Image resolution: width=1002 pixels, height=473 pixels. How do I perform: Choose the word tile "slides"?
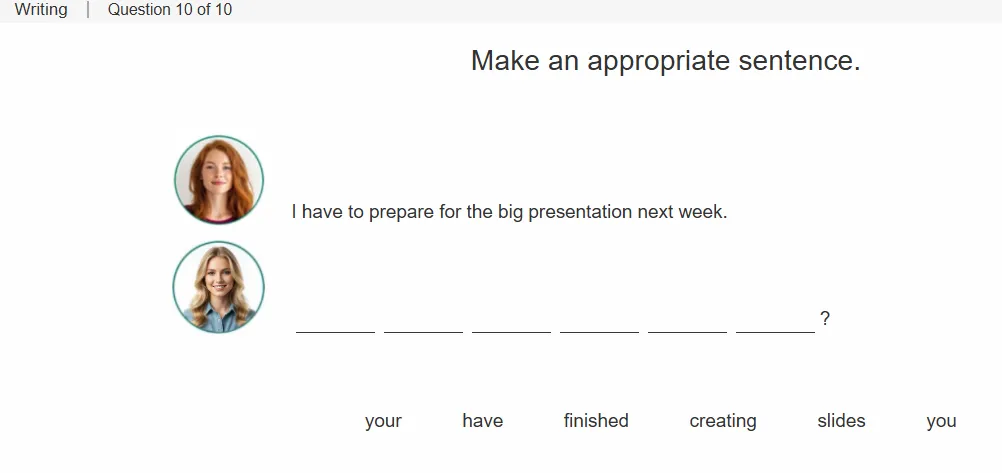841,421
